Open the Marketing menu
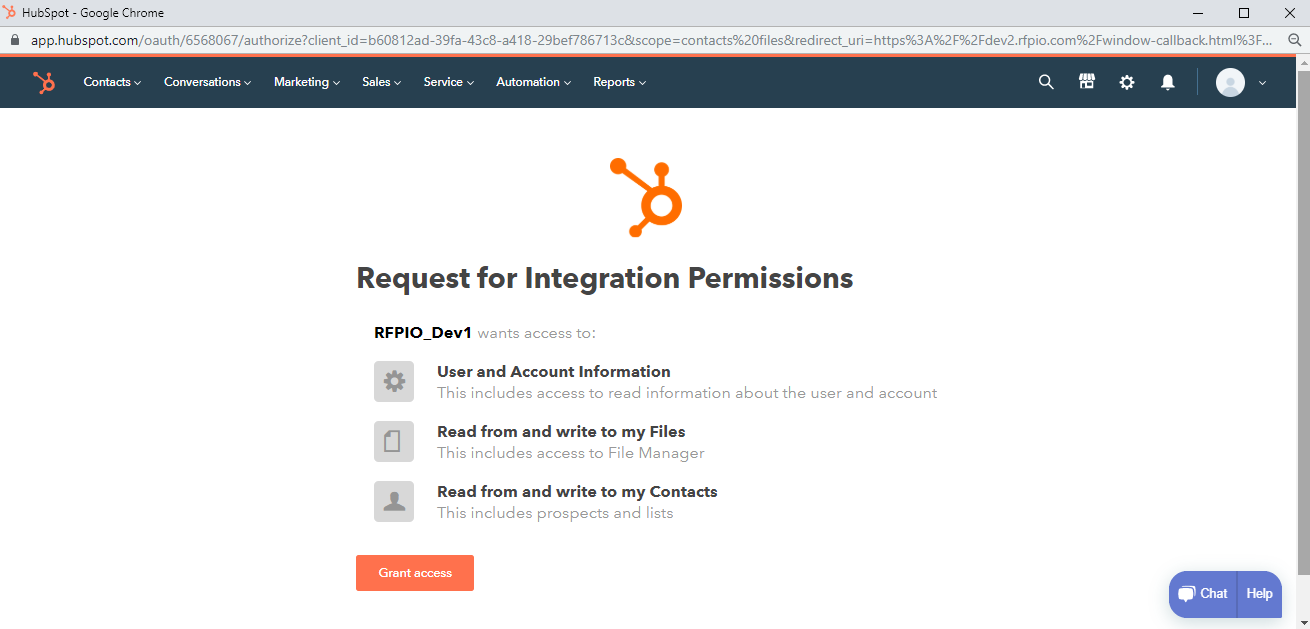The image size is (1310, 629). [307, 82]
